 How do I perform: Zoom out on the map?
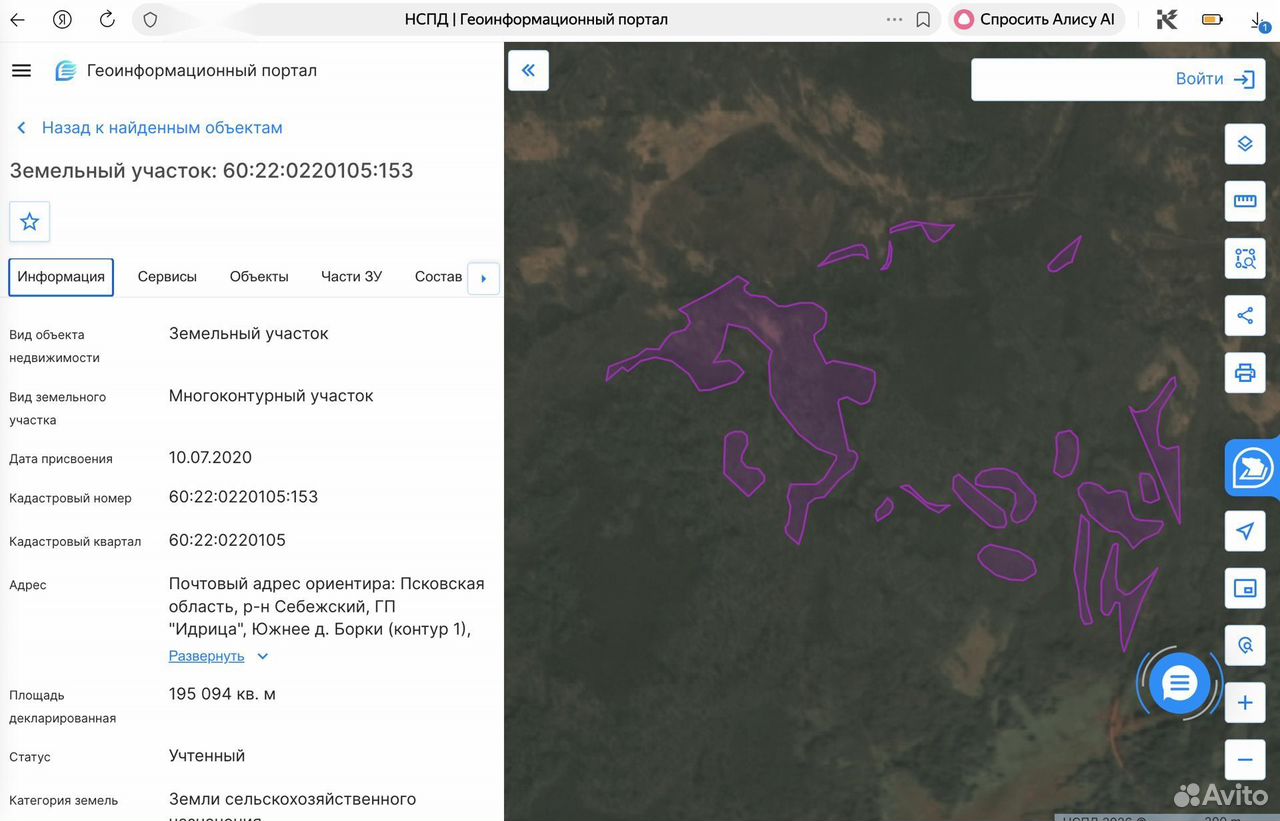1245,760
